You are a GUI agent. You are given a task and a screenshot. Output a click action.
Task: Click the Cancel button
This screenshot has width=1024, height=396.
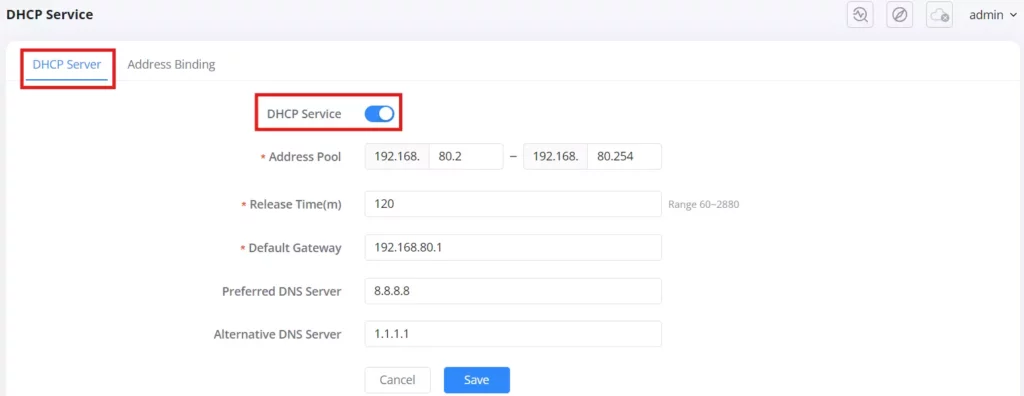[x=397, y=380]
